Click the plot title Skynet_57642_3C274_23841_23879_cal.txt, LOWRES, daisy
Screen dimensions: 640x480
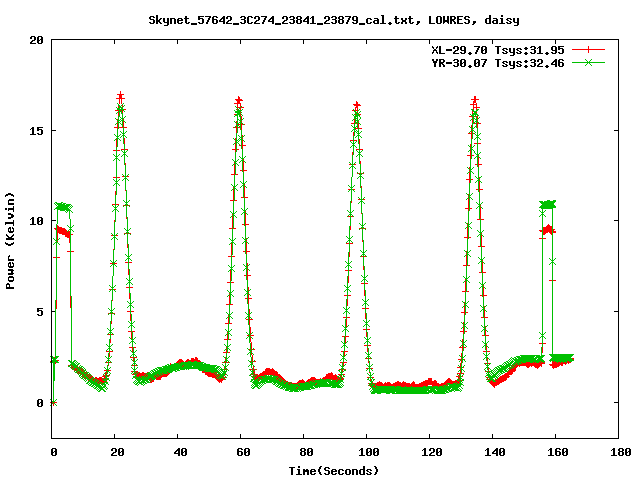(334, 20)
